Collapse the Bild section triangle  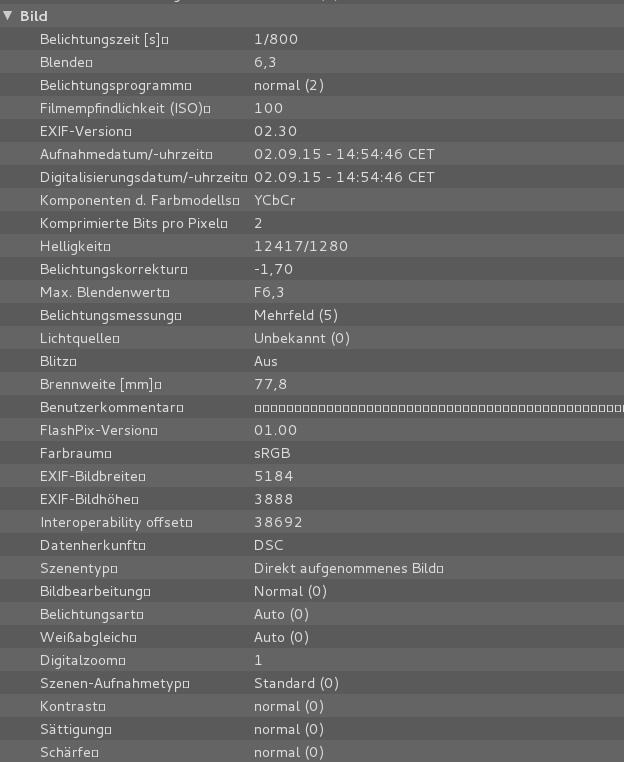pos(8,16)
